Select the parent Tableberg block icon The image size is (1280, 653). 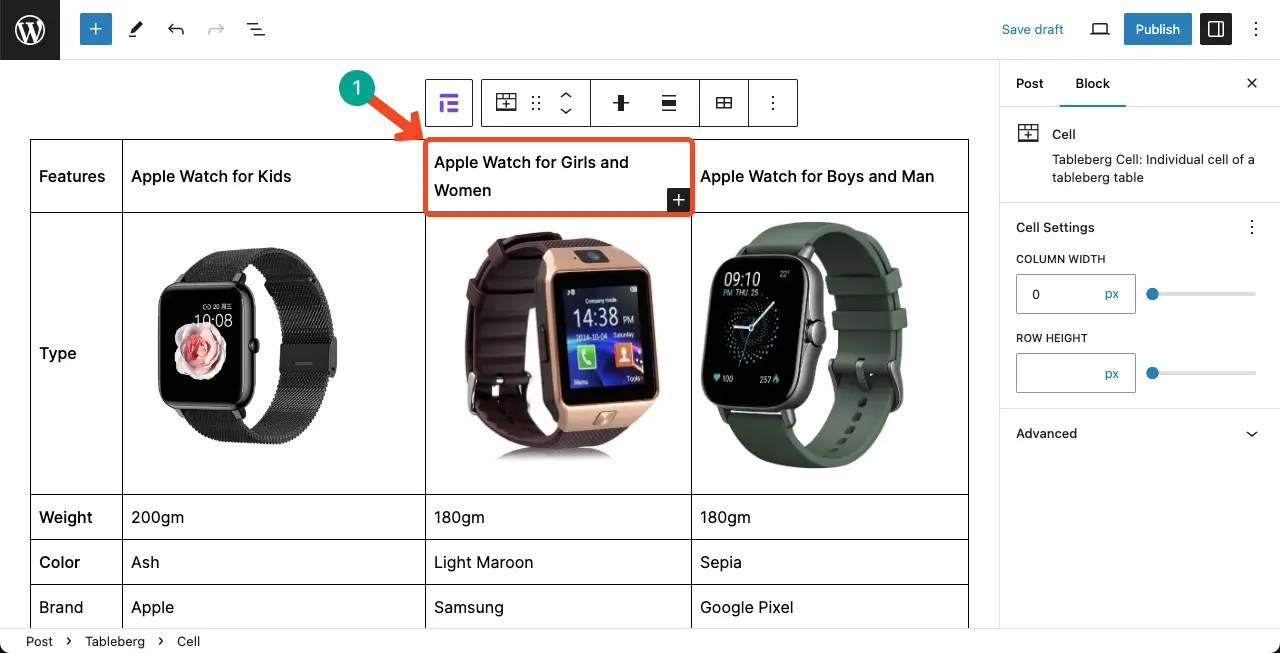point(449,103)
